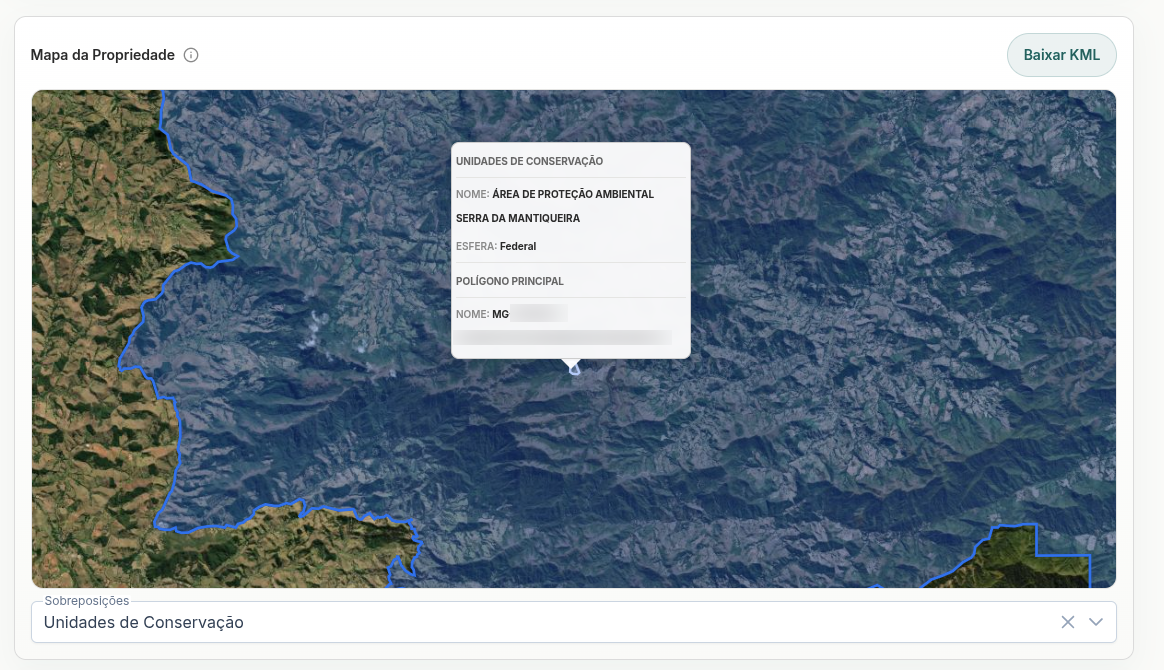Click the popup's pointer tip arrow
Screen dimensions: 1164x670
pos(571,363)
